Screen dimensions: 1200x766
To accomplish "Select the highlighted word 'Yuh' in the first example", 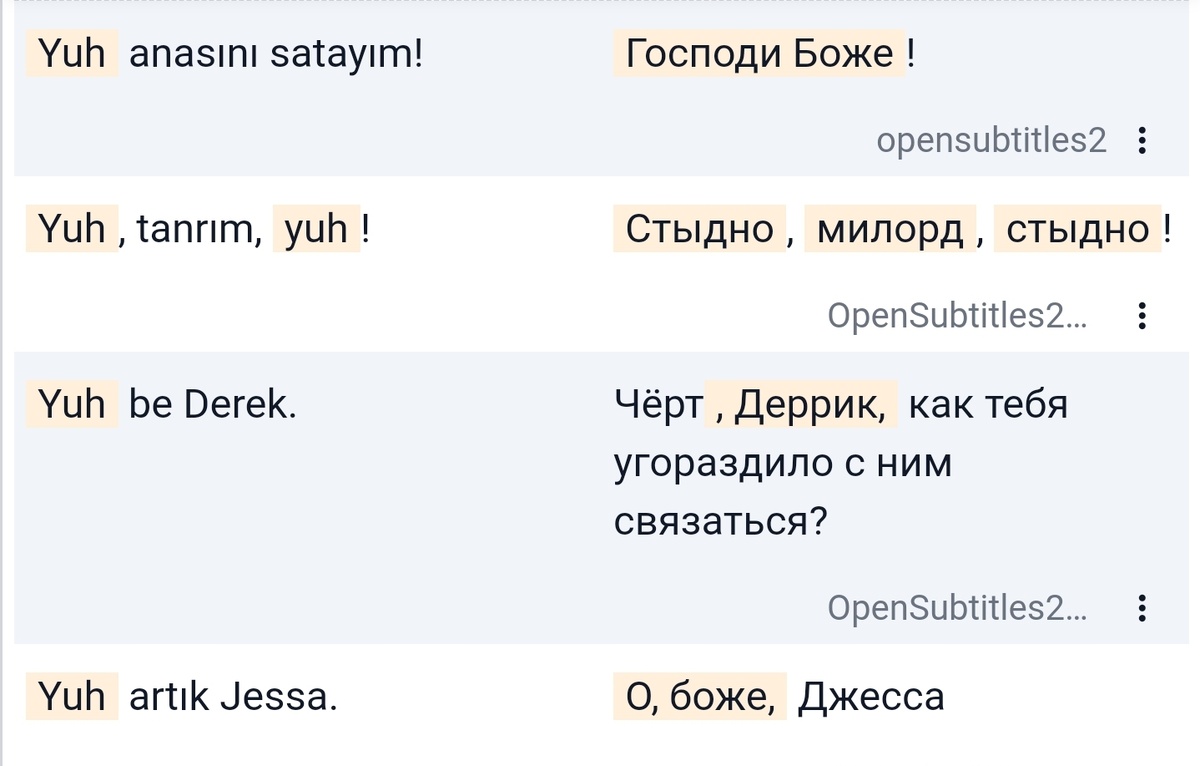I will [x=70, y=53].
